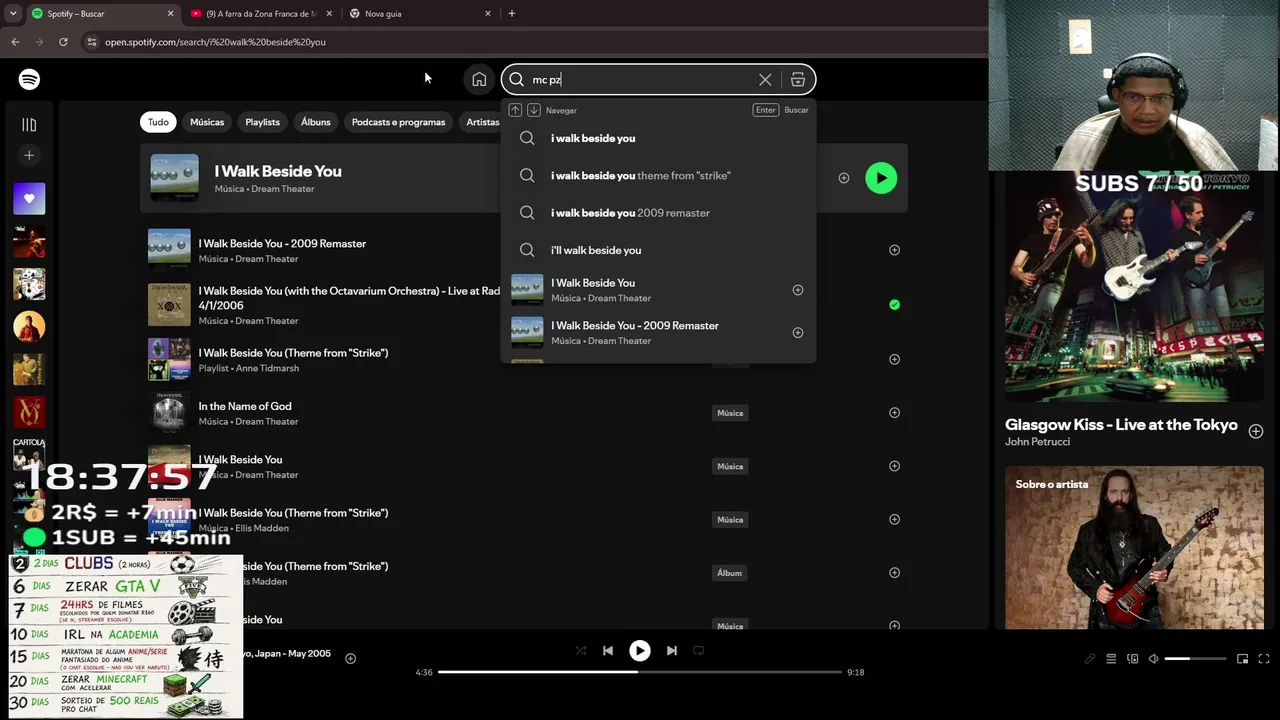Choose suggestion "i walk beside you 2009 remaster"

pyautogui.click(x=658, y=213)
